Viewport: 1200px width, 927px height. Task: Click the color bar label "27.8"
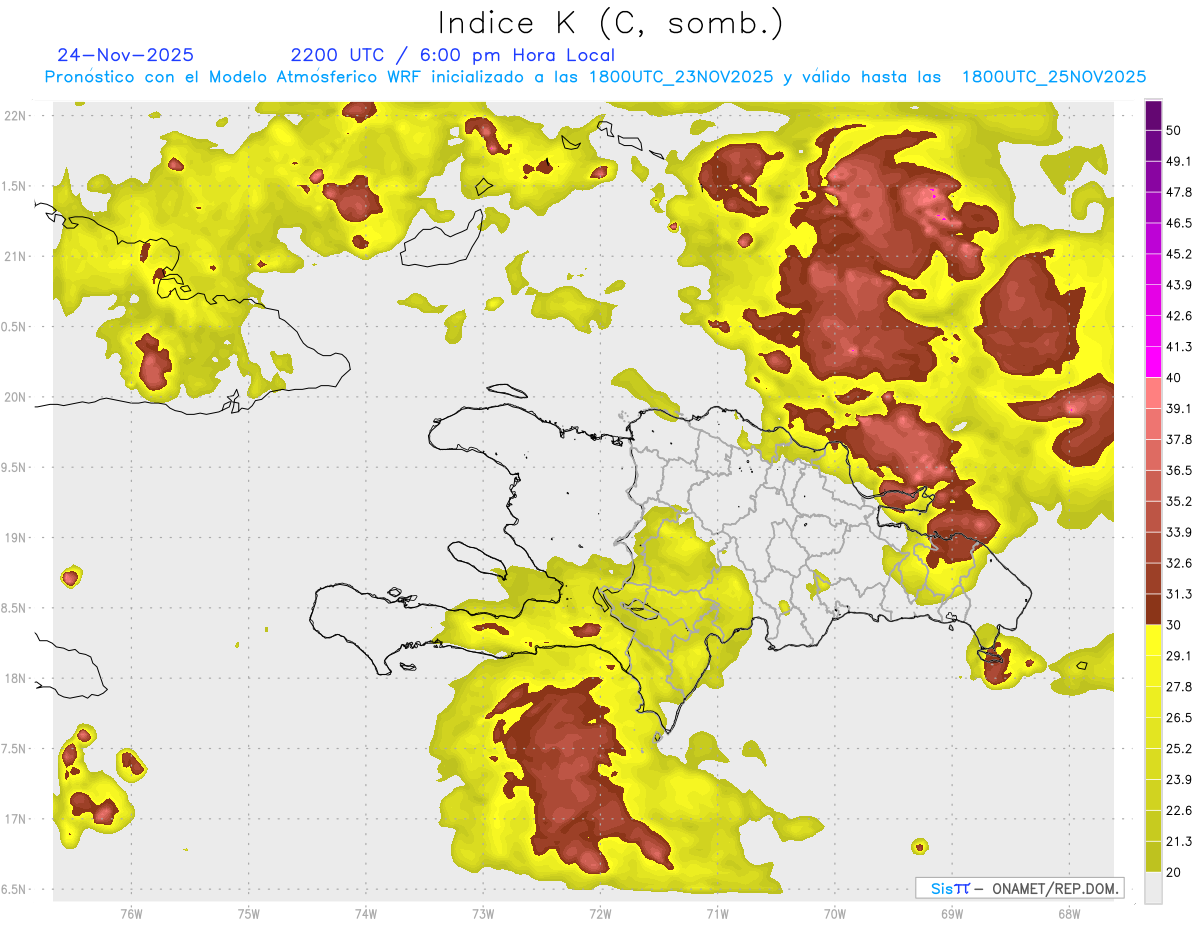tap(1179, 686)
